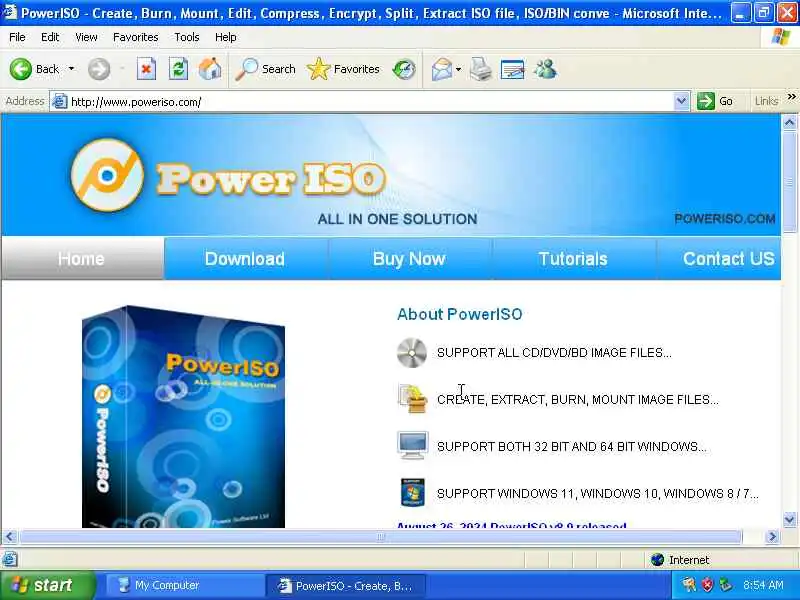The image size is (800, 600).
Task: Open CREATE, EXTRACT, BURN, MOUNT IMAGE FILES link
Action: point(578,399)
